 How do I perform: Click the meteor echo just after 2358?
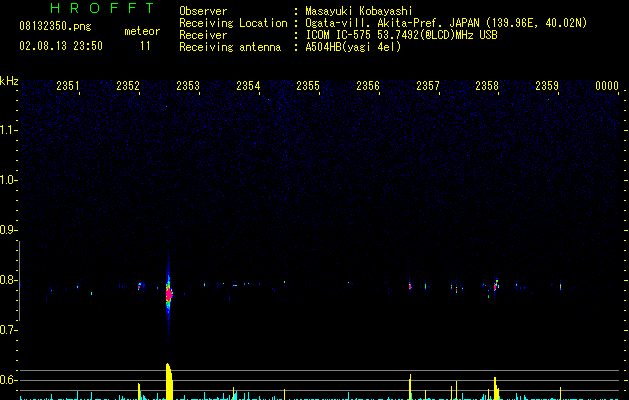click(x=496, y=285)
